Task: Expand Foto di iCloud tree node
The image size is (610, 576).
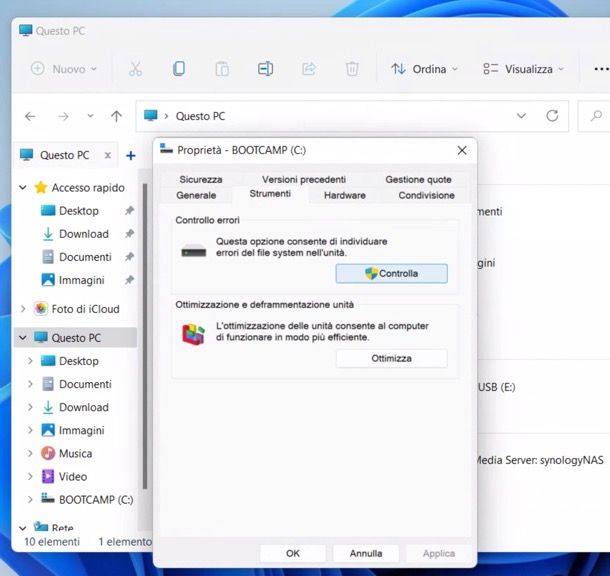Action: (23, 309)
